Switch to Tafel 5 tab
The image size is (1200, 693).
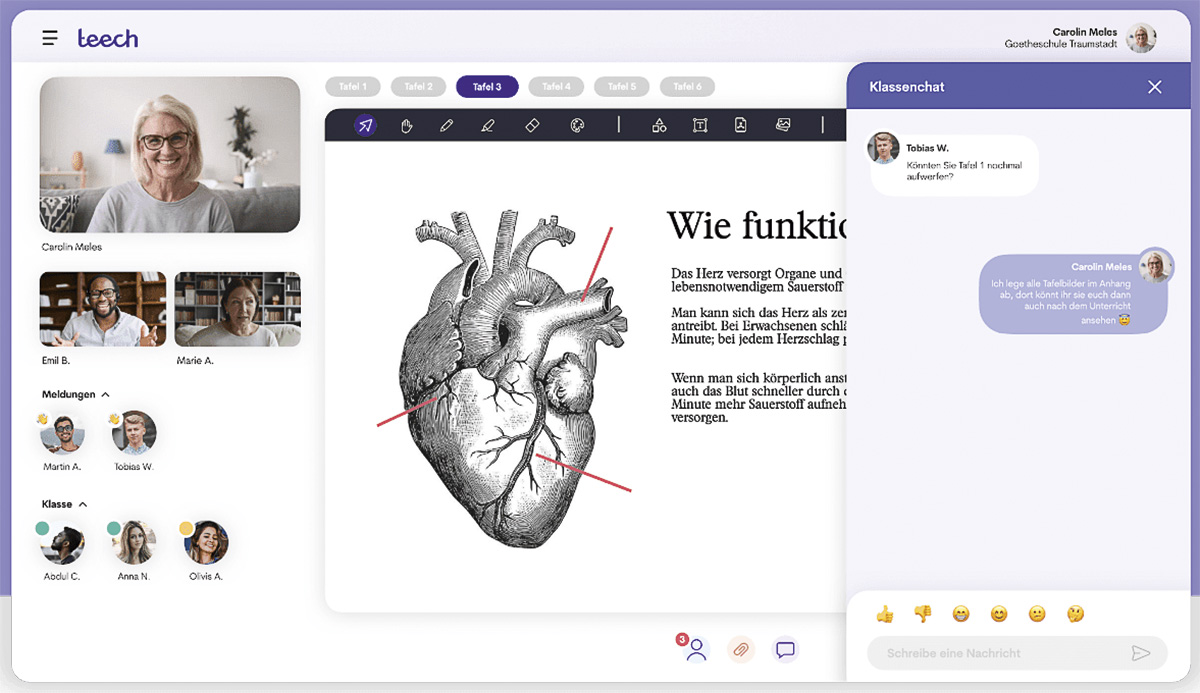(x=621, y=87)
